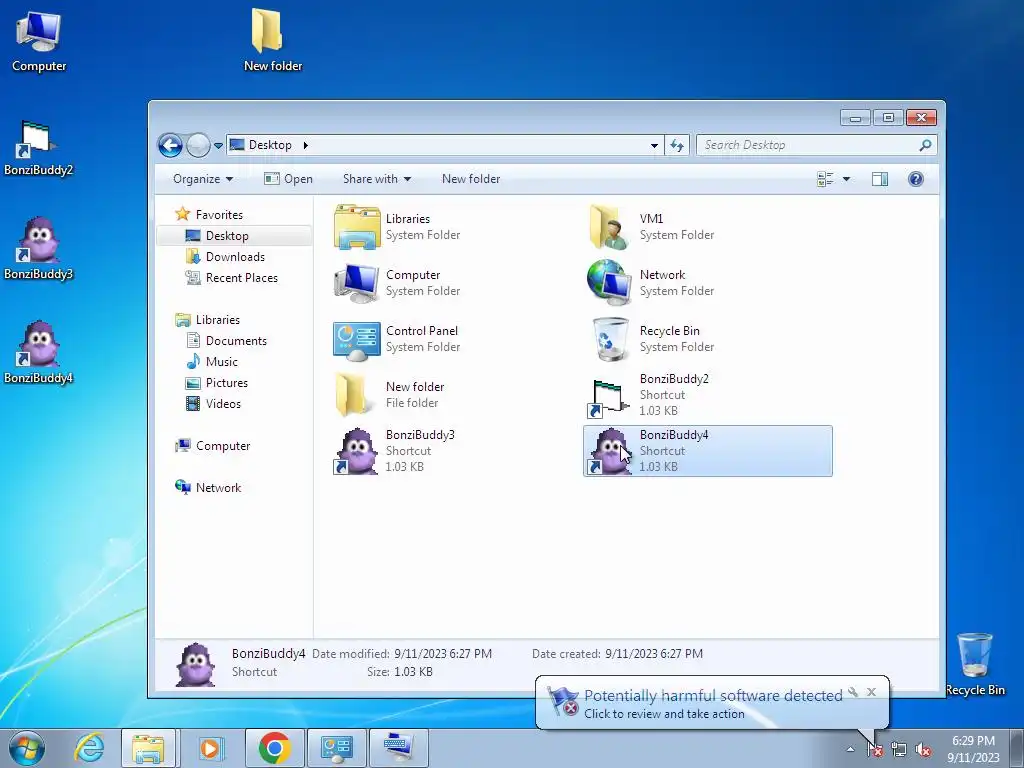Screen dimensions: 1024x768
Task: Open notification options wrench icon
Action: tap(853, 692)
